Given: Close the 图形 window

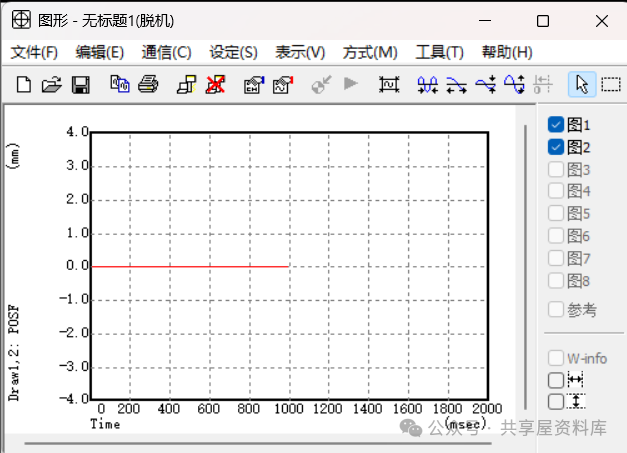Looking at the screenshot, I should (x=602, y=20).
